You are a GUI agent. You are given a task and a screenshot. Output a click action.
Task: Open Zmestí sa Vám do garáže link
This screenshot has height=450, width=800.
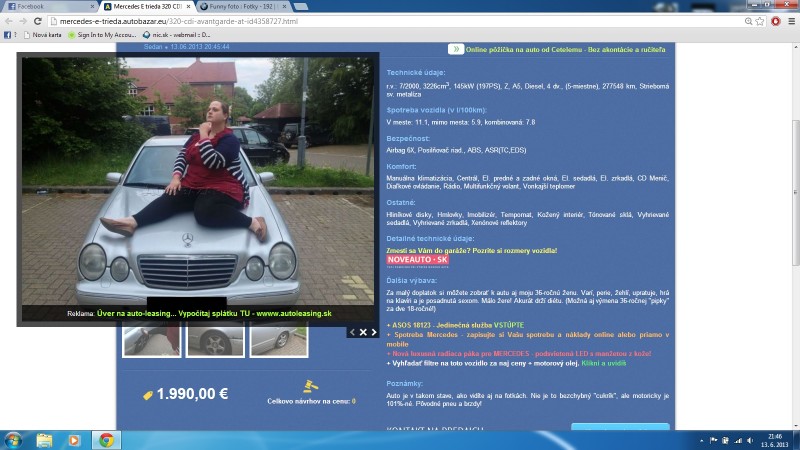(x=471, y=251)
